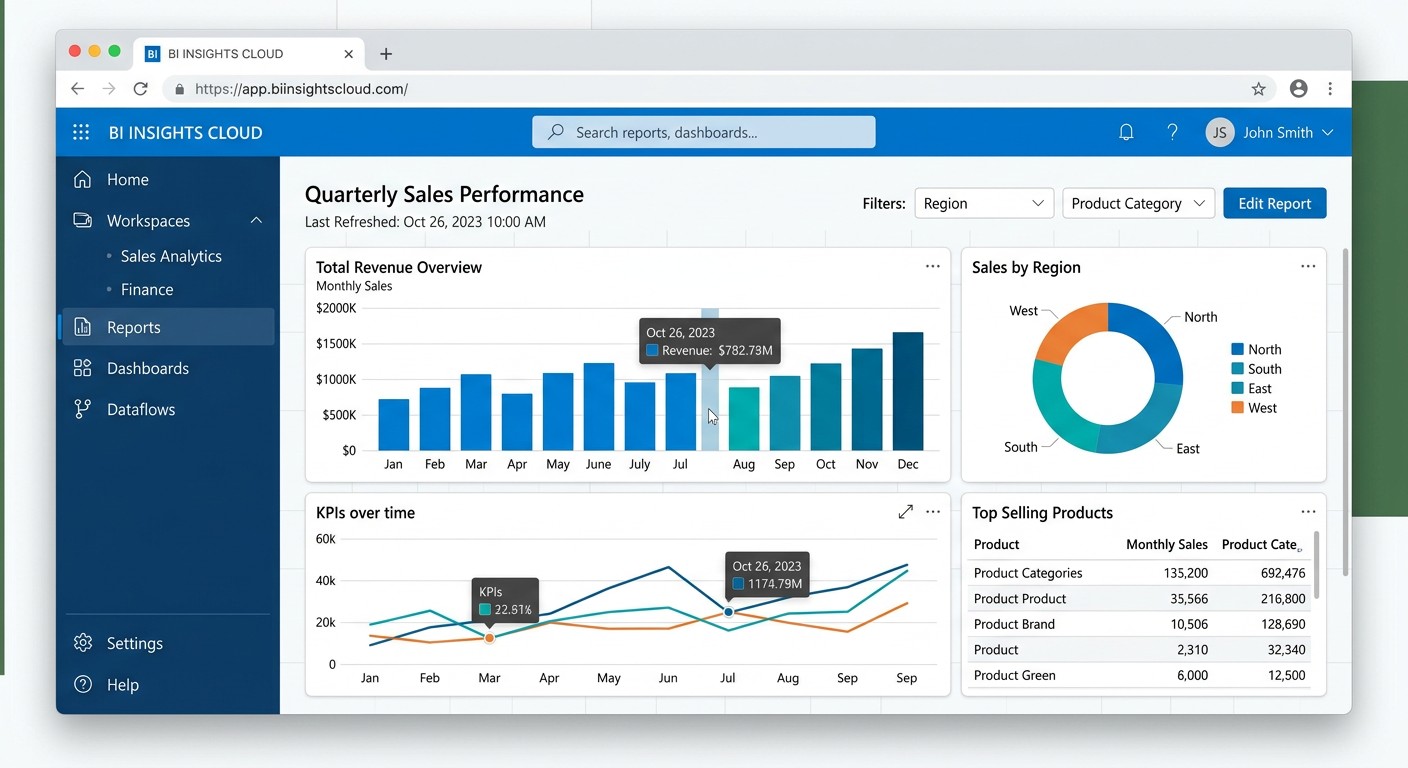Go back in browser
Viewport: 1408px width, 768px height.
(77, 89)
